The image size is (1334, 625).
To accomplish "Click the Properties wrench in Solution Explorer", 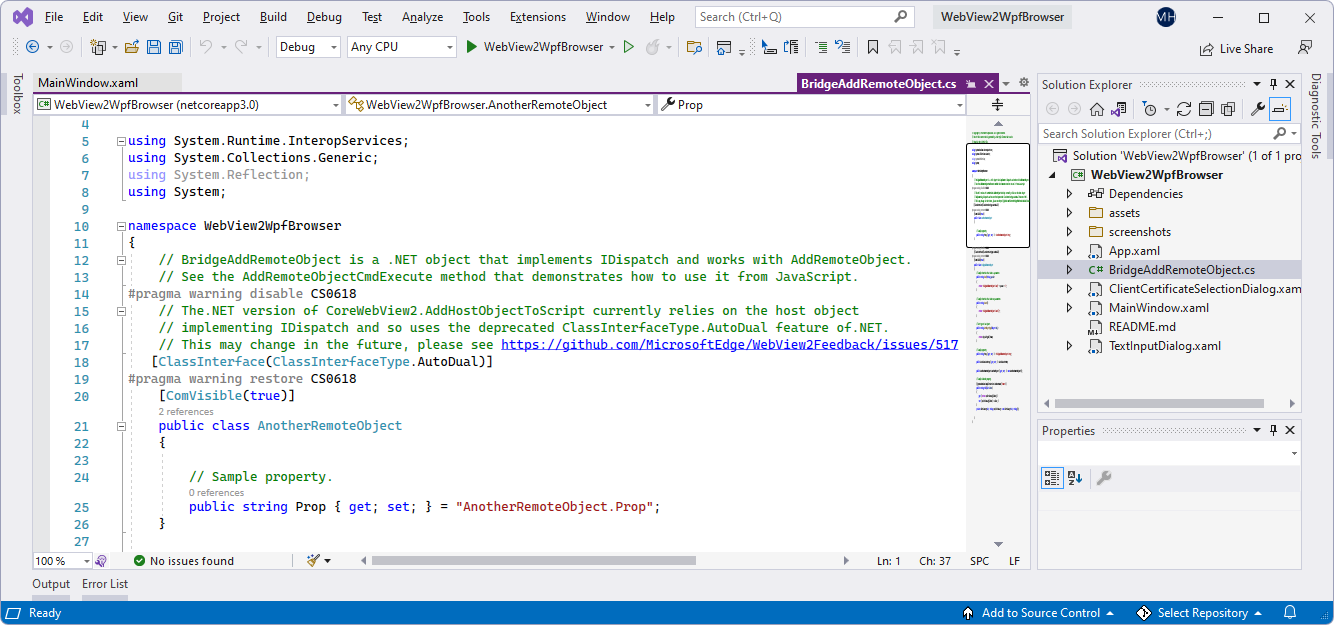I will click(1256, 110).
